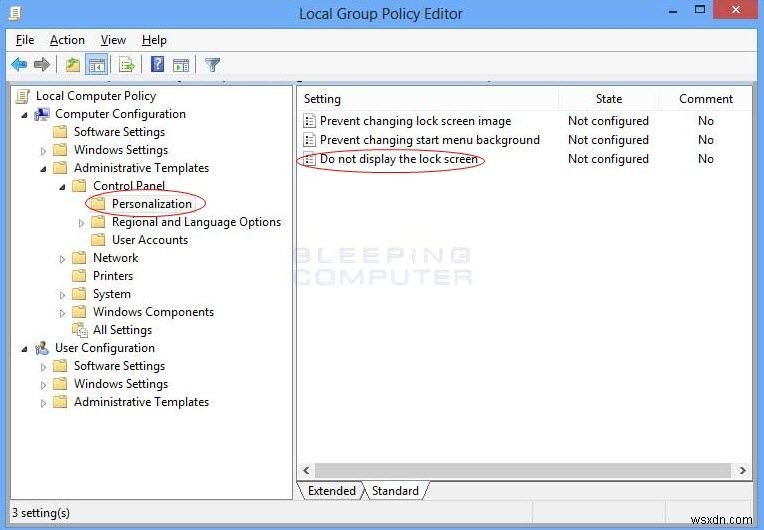The width and height of the screenshot is (764, 530).
Task: Click the policy icon beside Do not display the lock screen
Action: [x=309, y=159]
